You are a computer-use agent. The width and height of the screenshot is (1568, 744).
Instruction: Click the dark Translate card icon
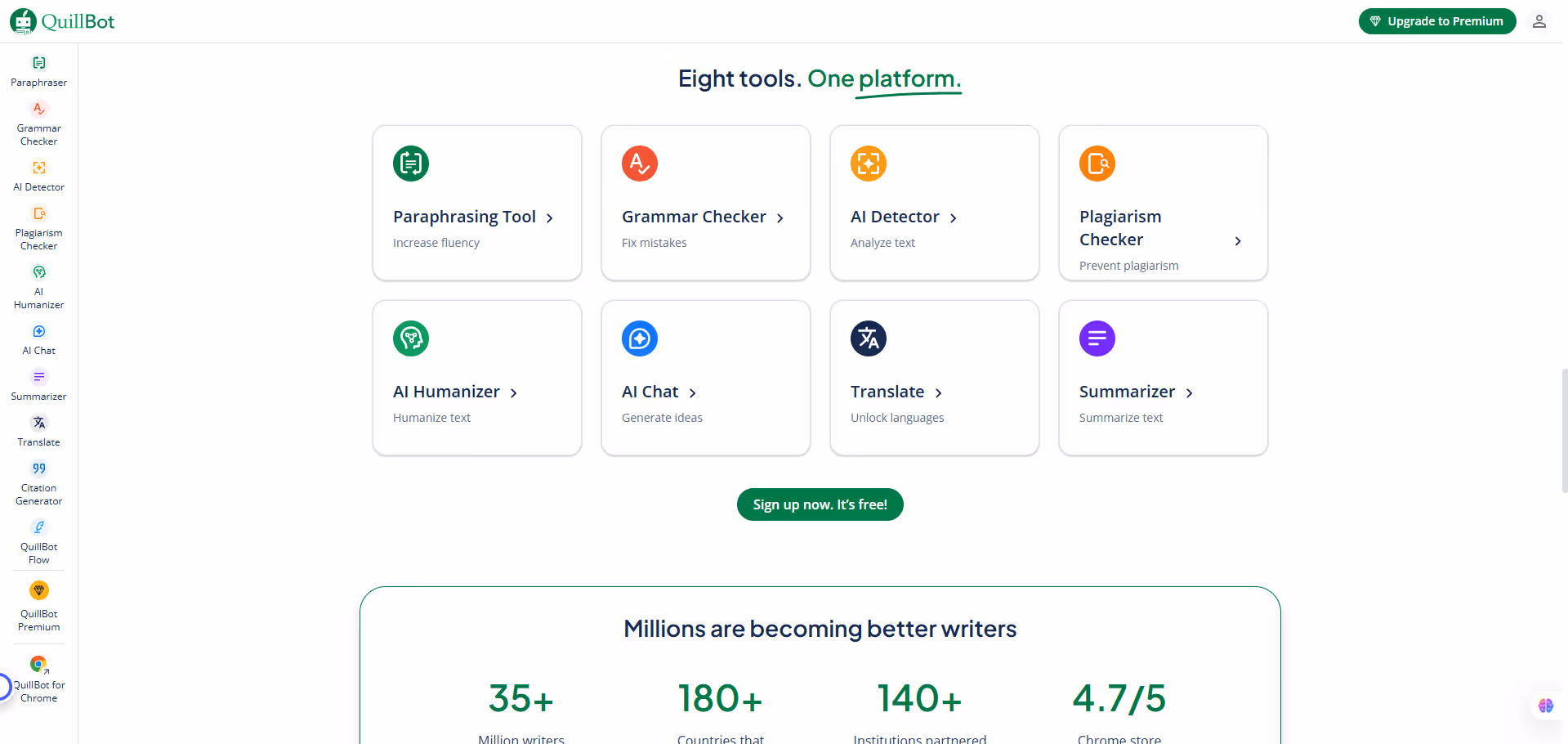pos(869,338)
